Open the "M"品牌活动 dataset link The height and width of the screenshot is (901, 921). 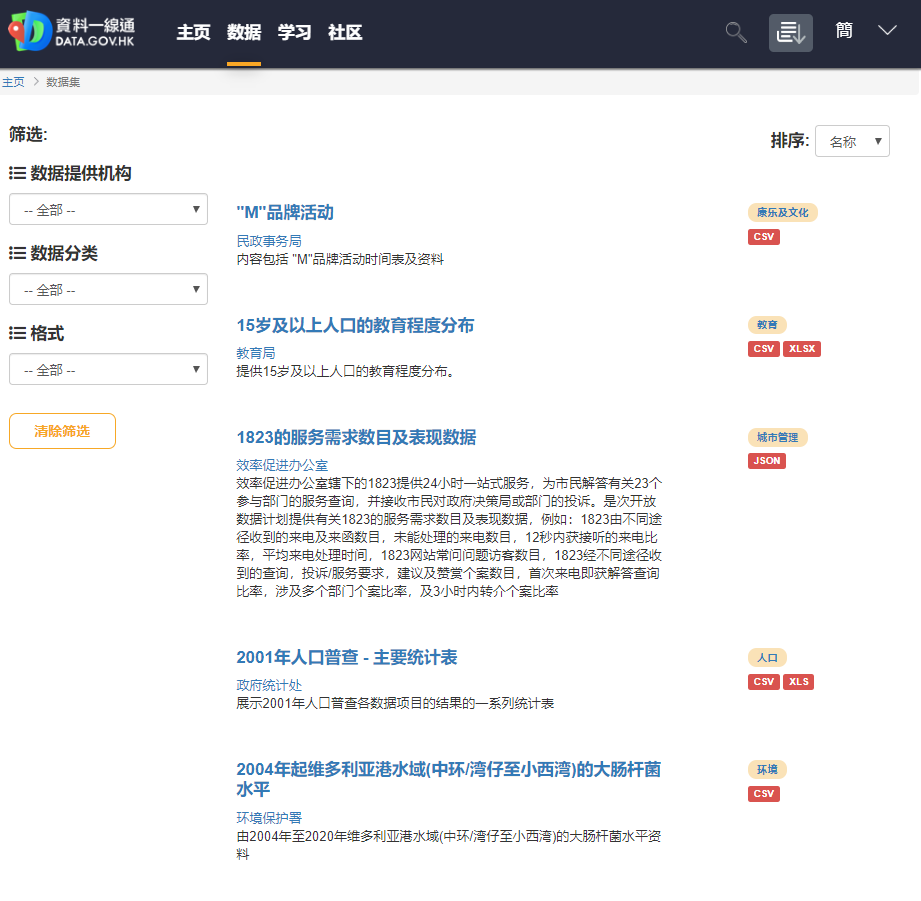[x=285, y=213]
